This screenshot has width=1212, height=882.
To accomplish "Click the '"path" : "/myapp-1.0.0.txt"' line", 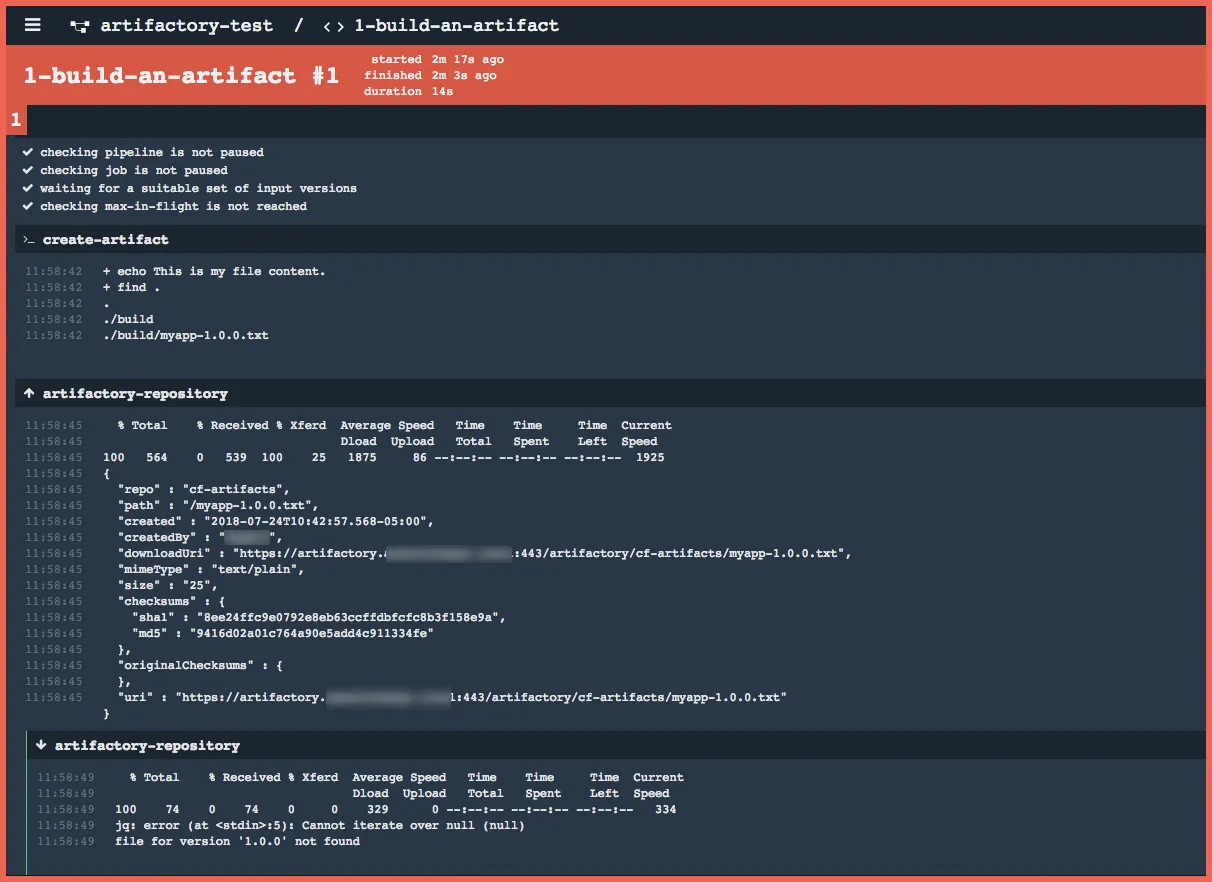I will 217,506.
